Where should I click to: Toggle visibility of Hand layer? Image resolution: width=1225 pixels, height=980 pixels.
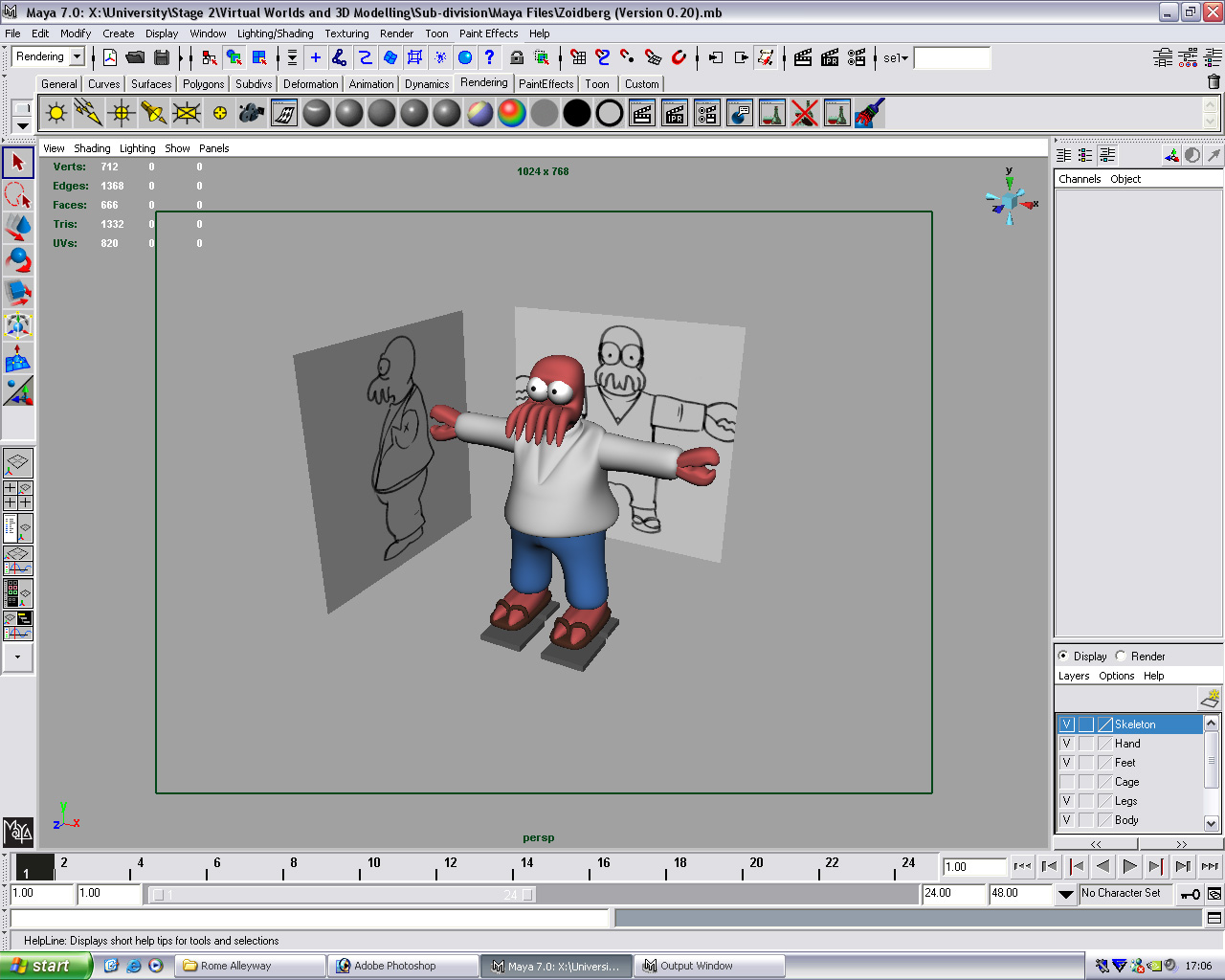point(1066,744)
